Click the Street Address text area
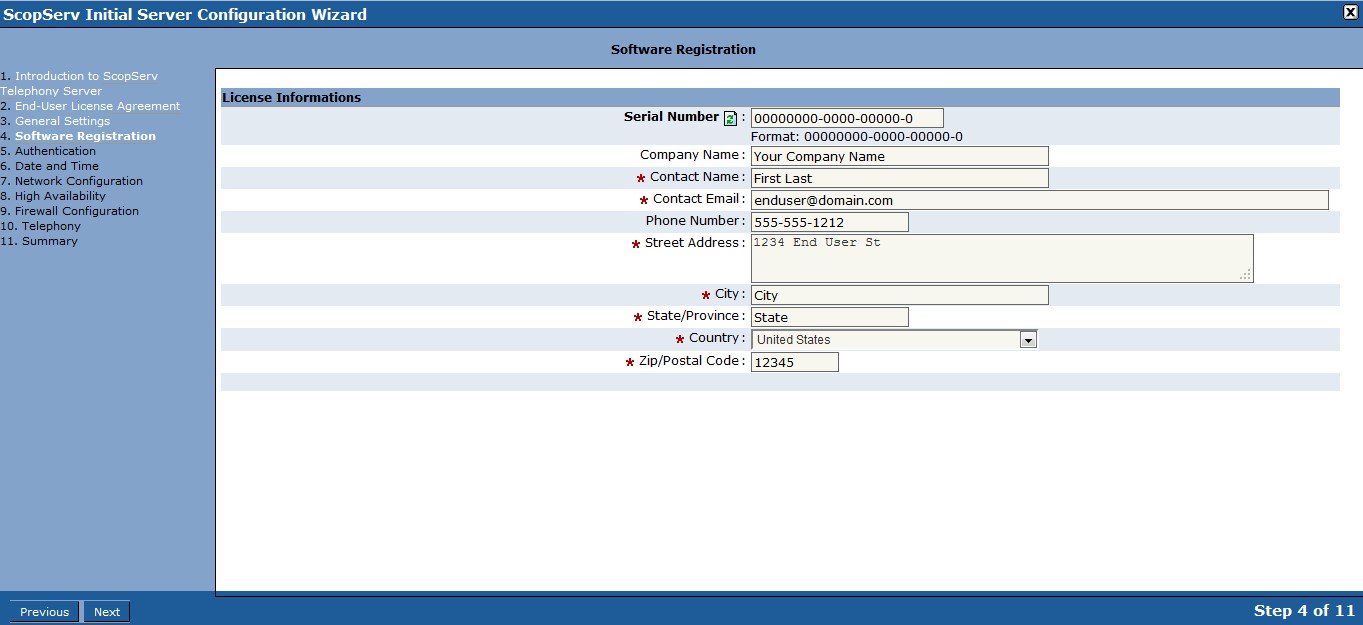 1002,258
